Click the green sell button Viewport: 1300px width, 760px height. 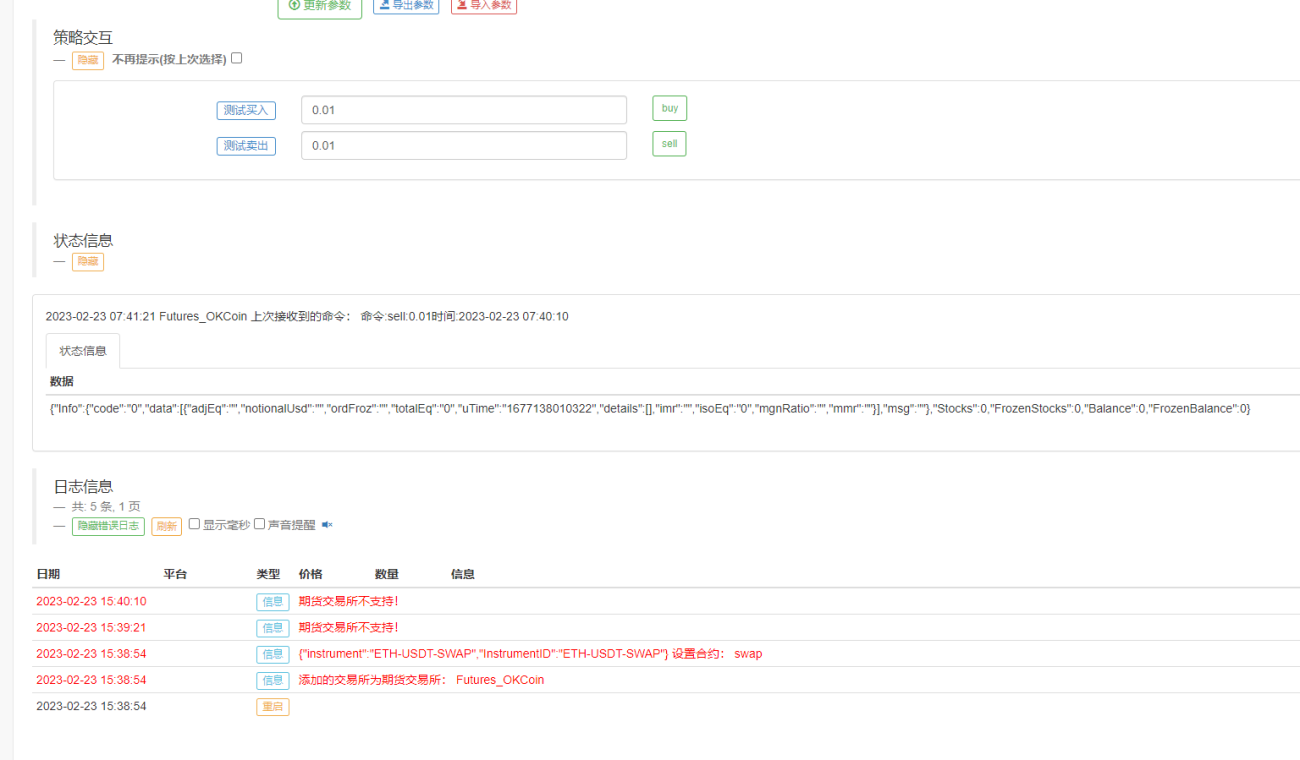pos(670,144)
